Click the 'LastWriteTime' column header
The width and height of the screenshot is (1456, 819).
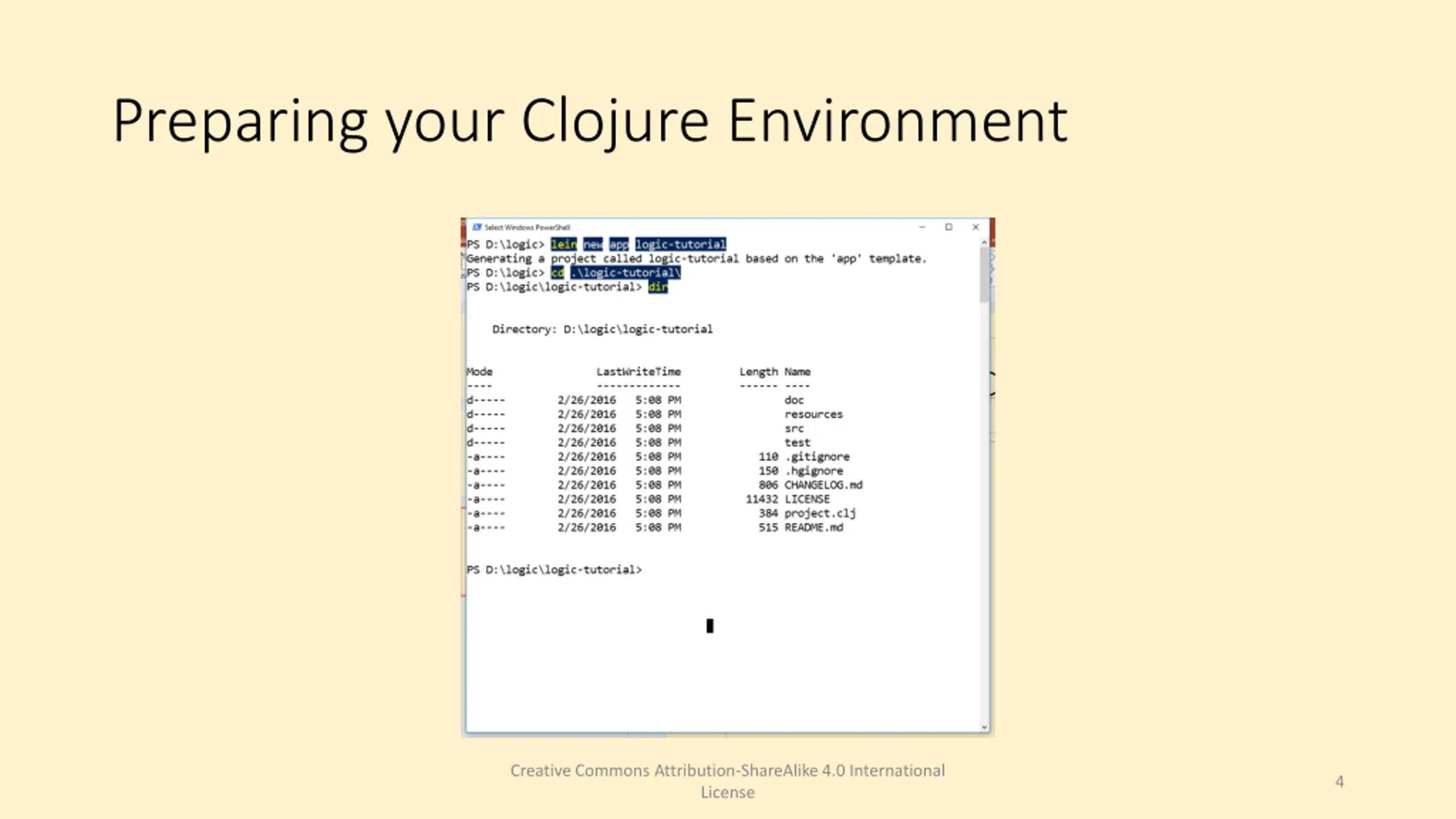639,371
